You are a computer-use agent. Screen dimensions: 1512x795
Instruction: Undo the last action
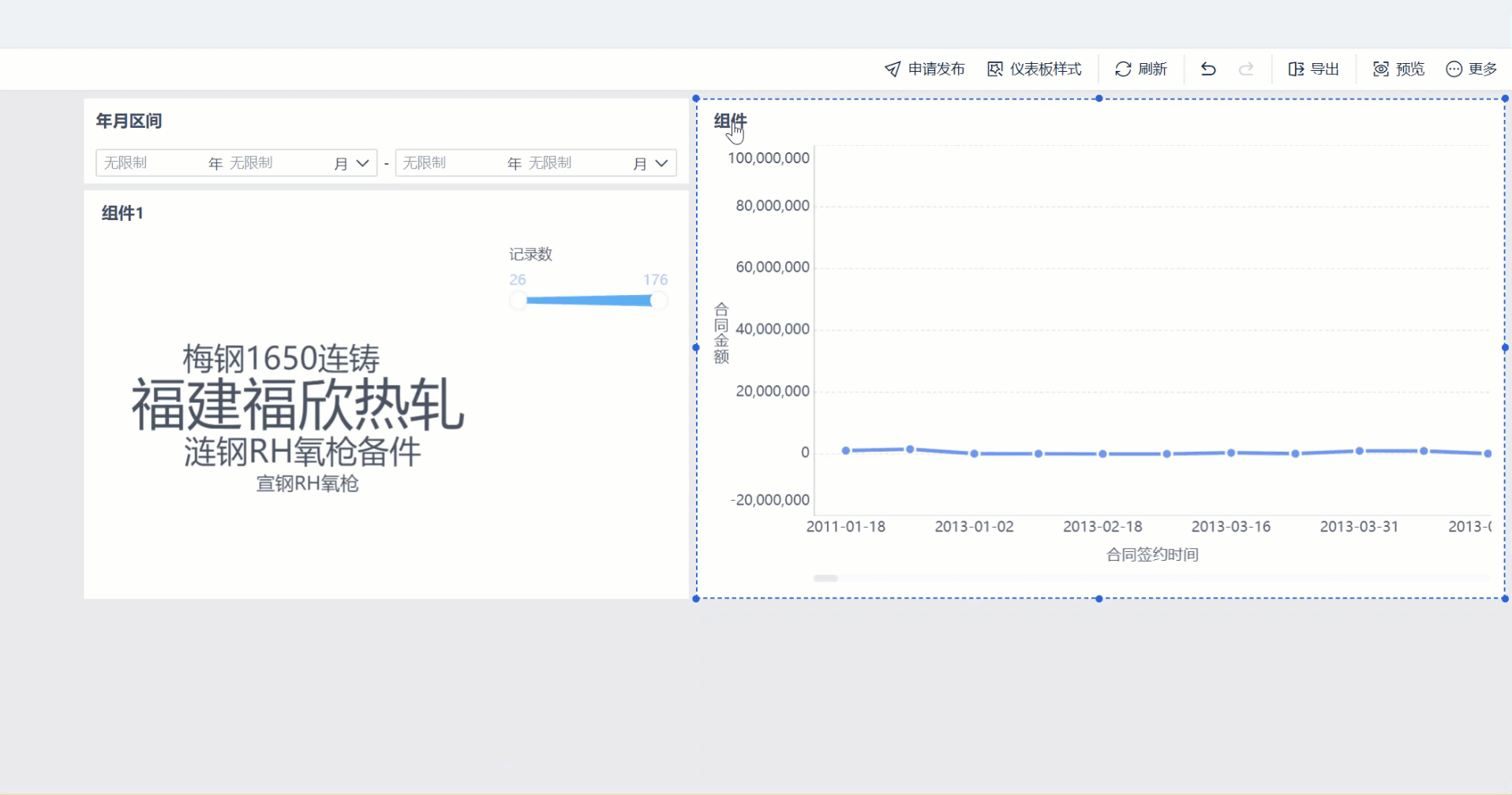(x=1208, y=69)
